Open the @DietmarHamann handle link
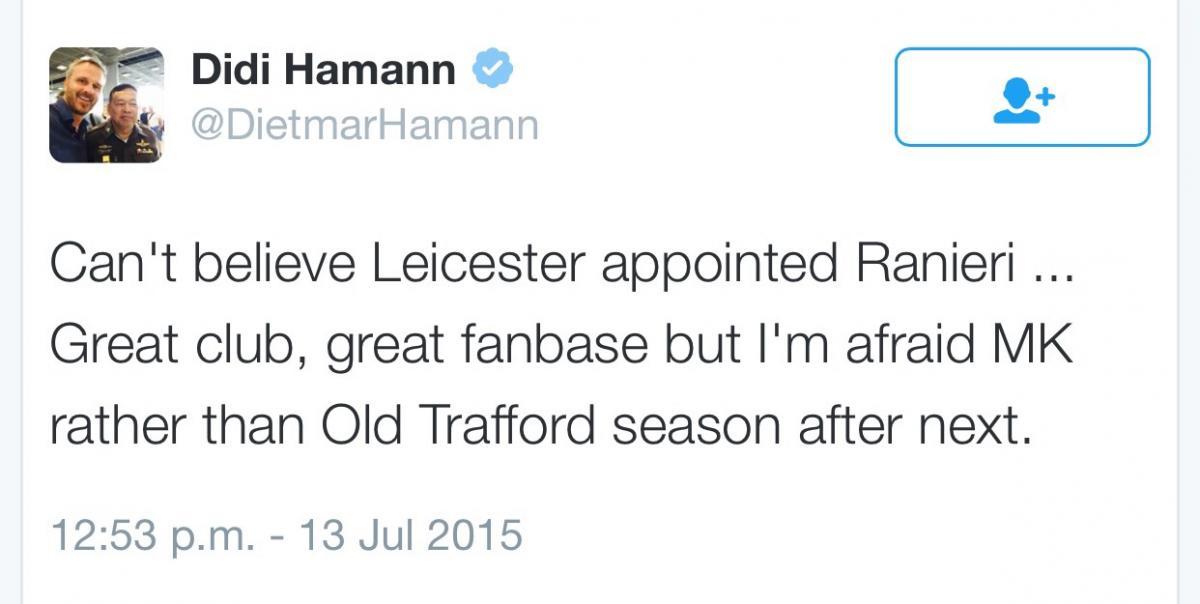Screen dimensions: 1200x604 click(365, 125)
